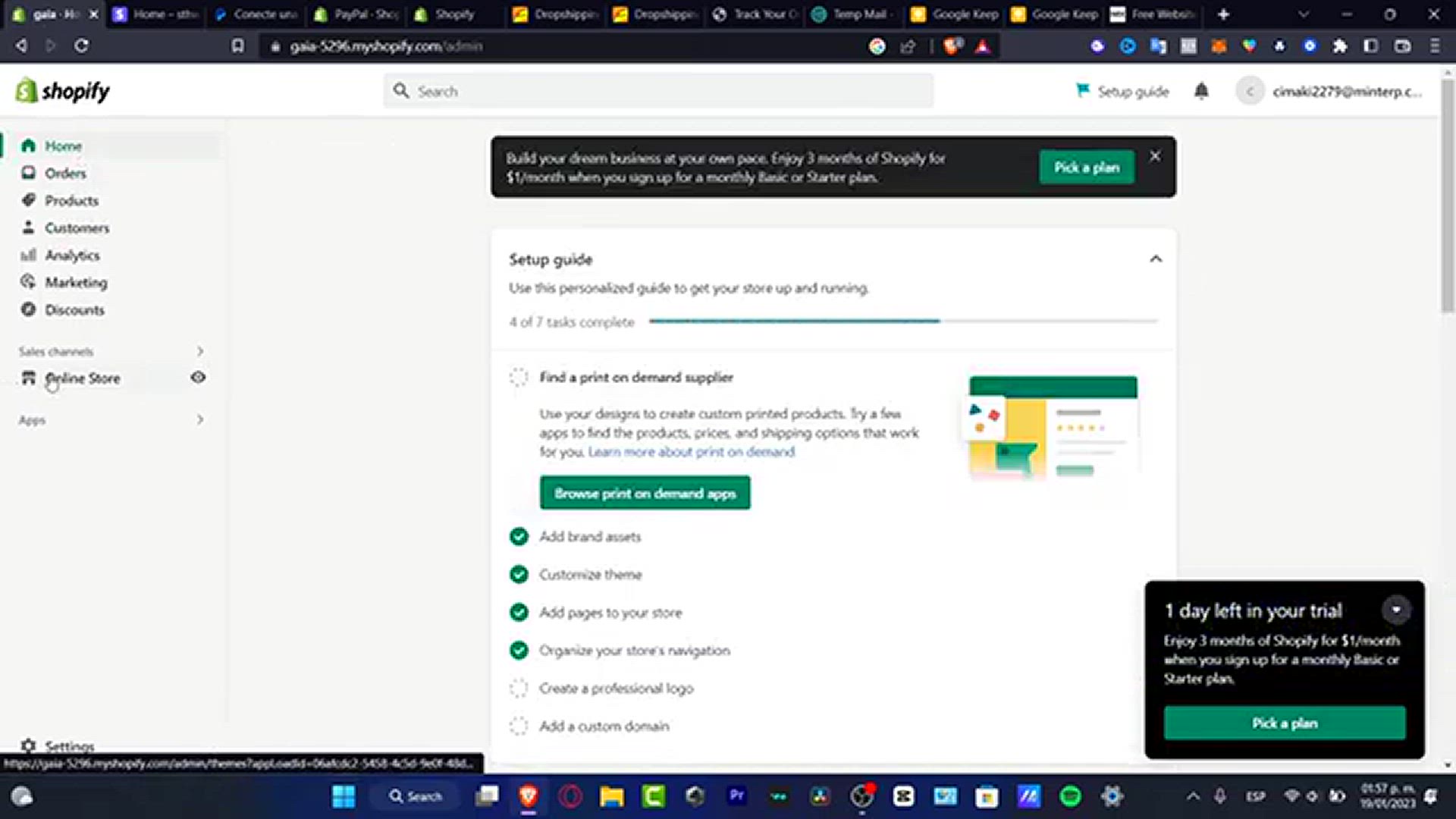Reload the current page
Image resolution: width=1456 pixels, height=819 pixels.
coord(81,45)
